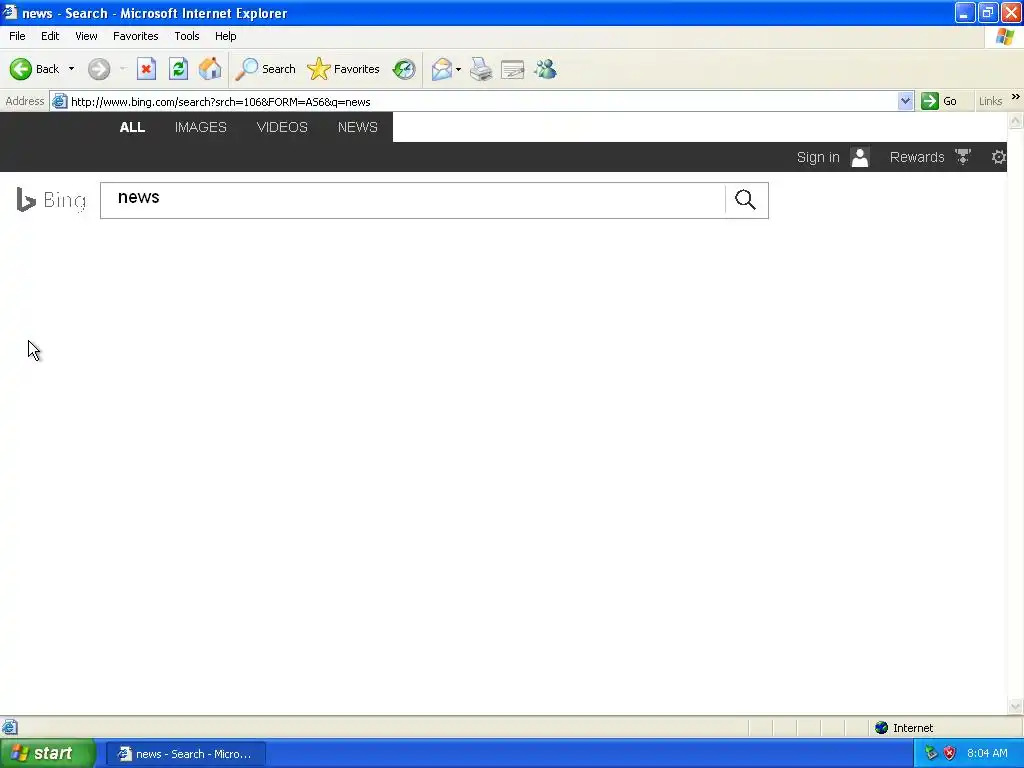The width and height of the screenshot is (1024, 768).
Task: Click the Internet zone in the status bar
Action: tap(904, 728)
